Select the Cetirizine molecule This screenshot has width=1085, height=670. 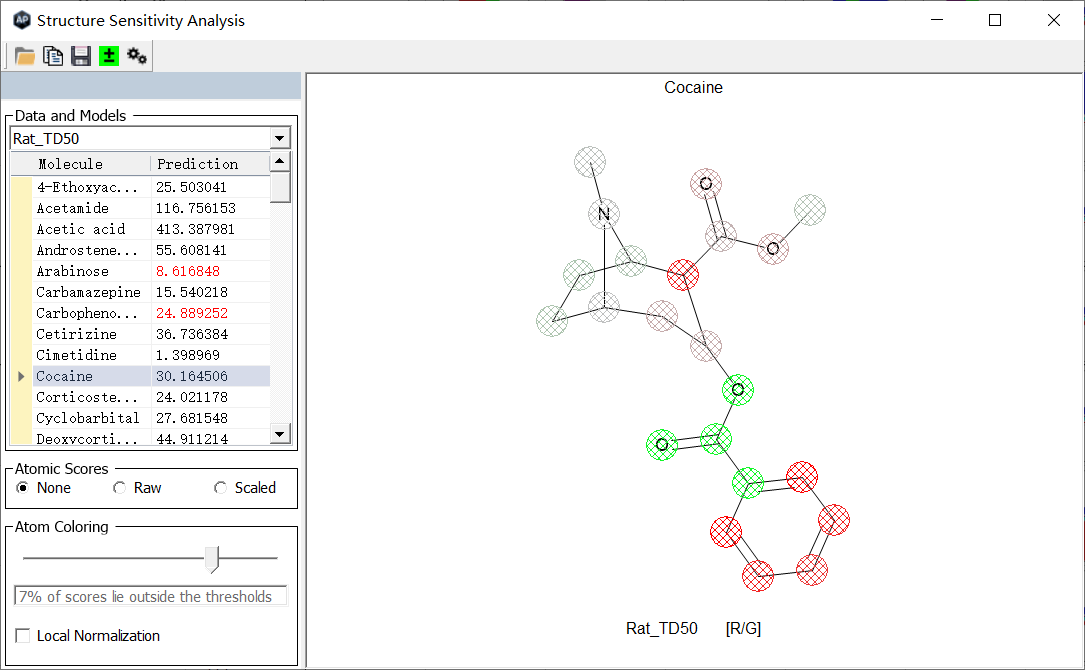click(76, 334)
